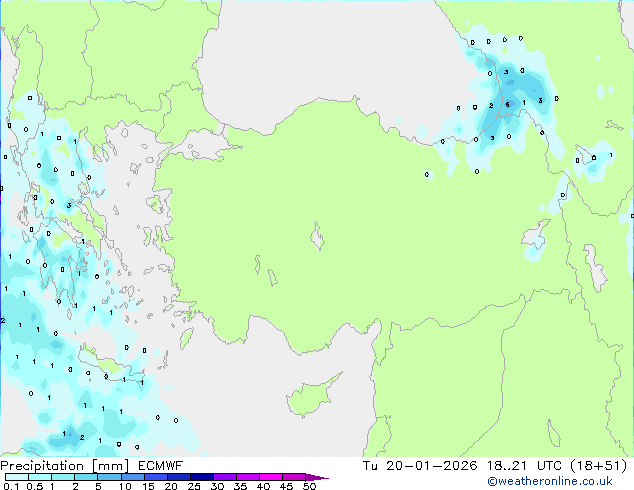Click the '[mm]' unit label

[x=110, y=466]
